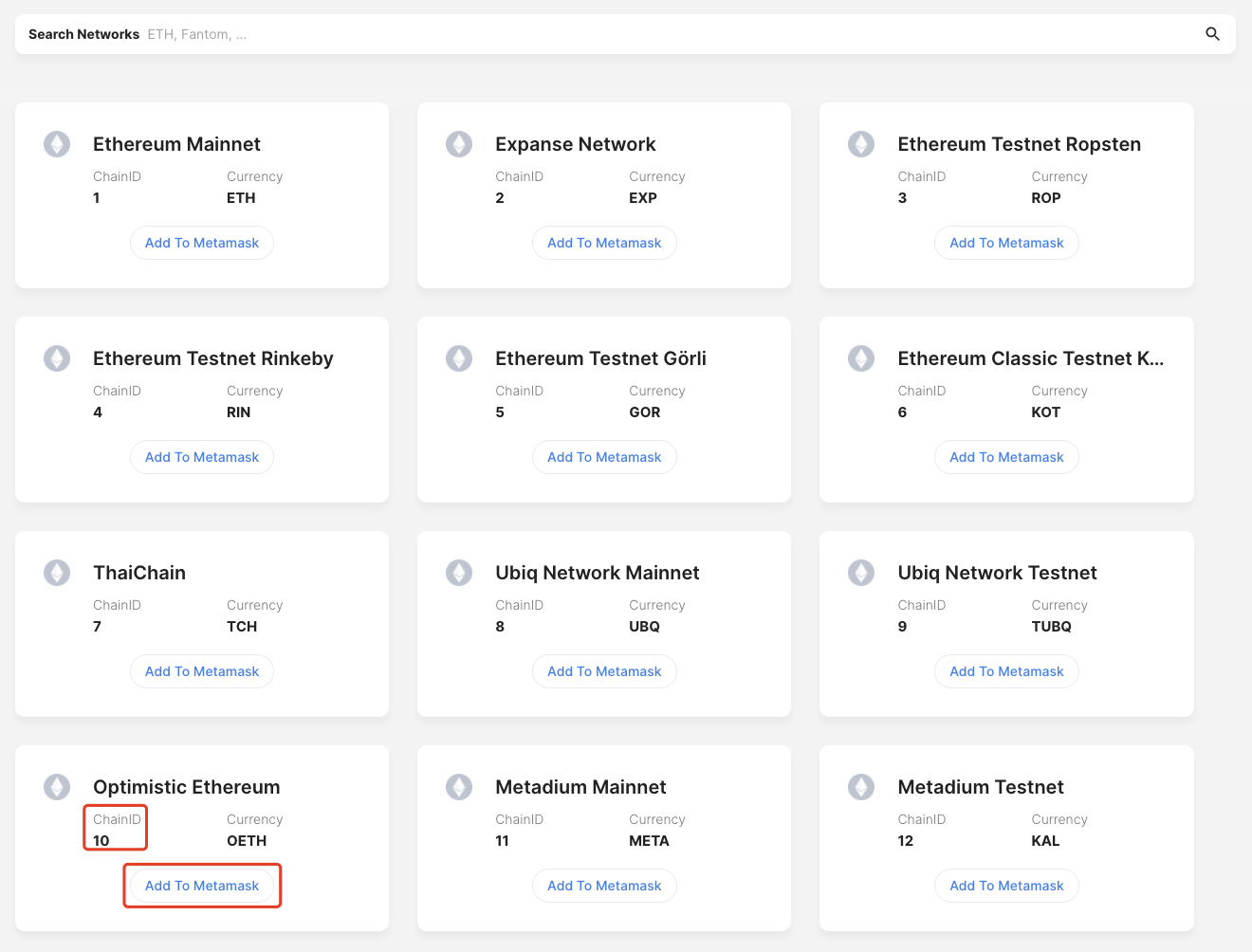The height and width of the screenshot is (952, 1252).
Task: Add Ubiq Network Mainnet to Metamask
Action: click(x=604, y=671)
